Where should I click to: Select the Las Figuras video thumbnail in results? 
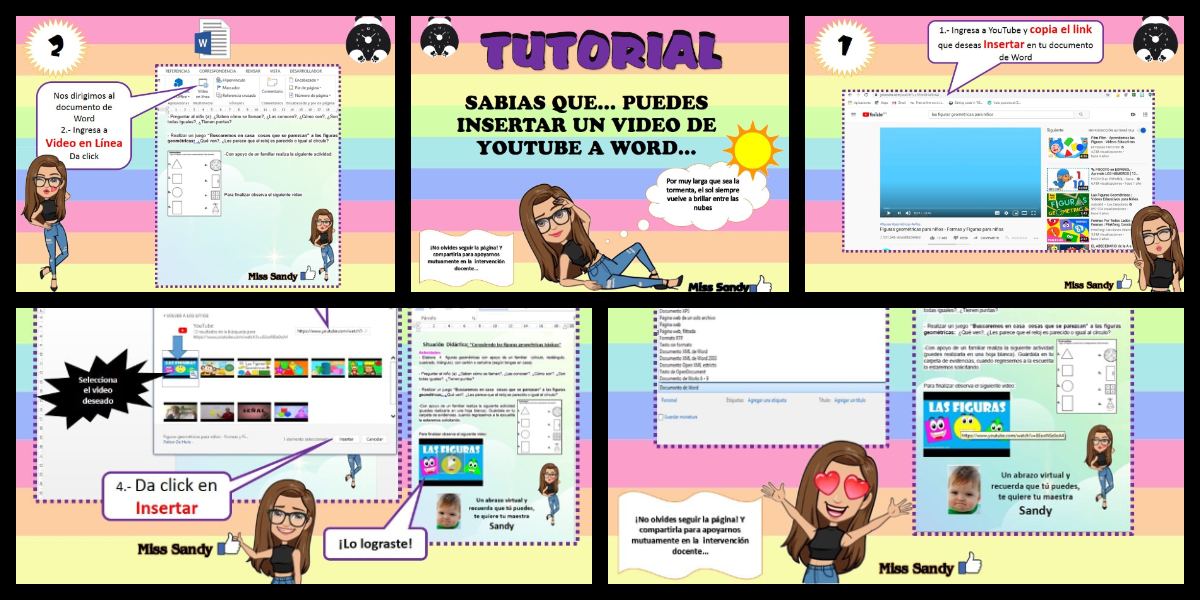coord(181,367)
